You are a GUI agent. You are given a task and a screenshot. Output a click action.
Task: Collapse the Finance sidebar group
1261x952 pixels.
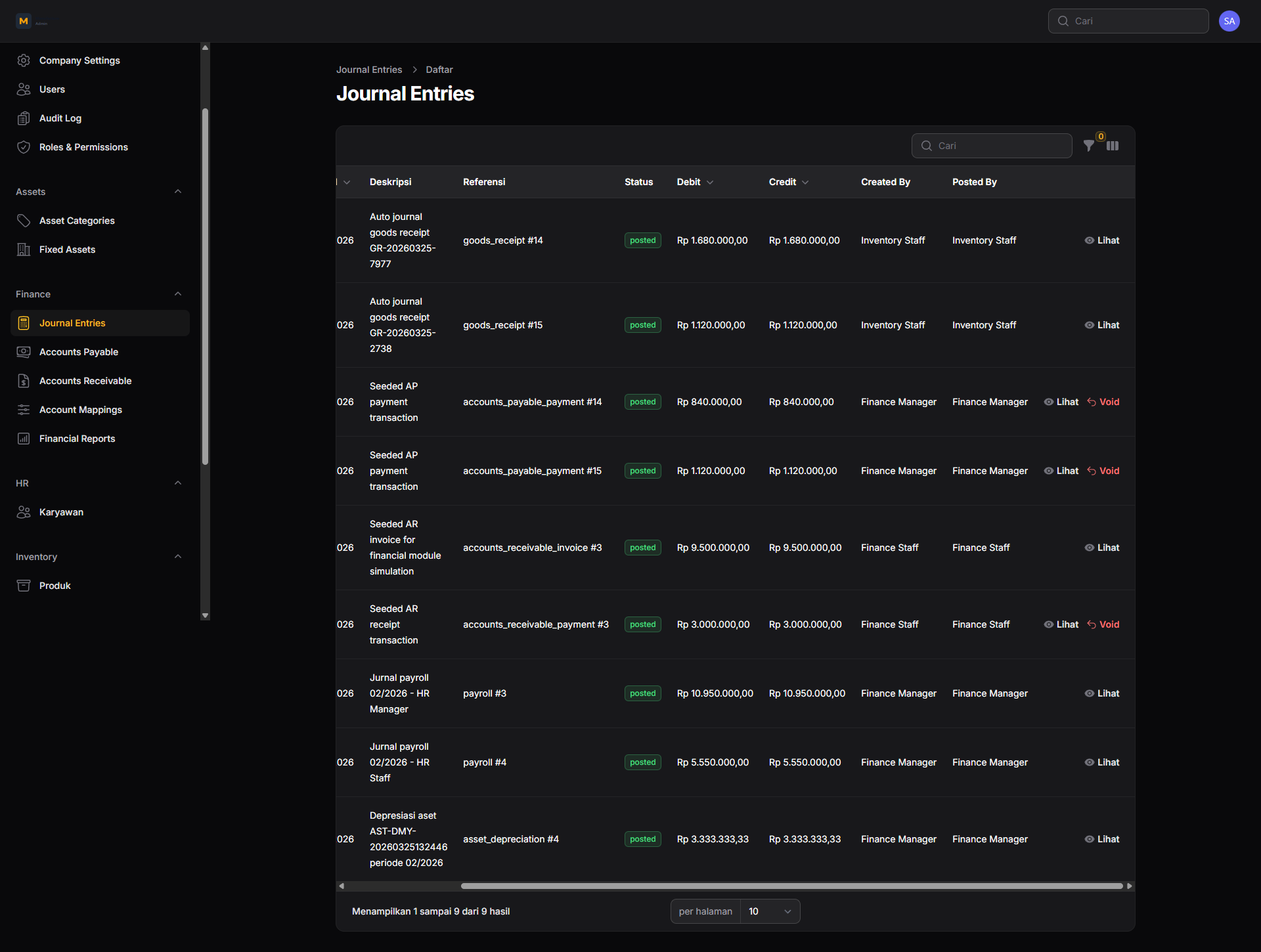[x=178, y=294]
